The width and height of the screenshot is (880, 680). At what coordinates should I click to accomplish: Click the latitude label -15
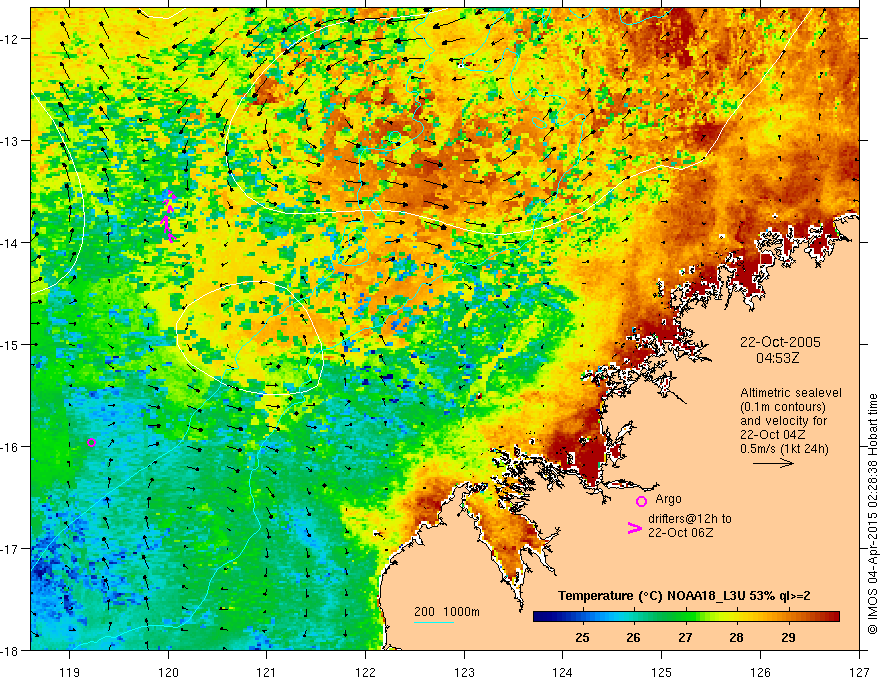tap(11, 344)
